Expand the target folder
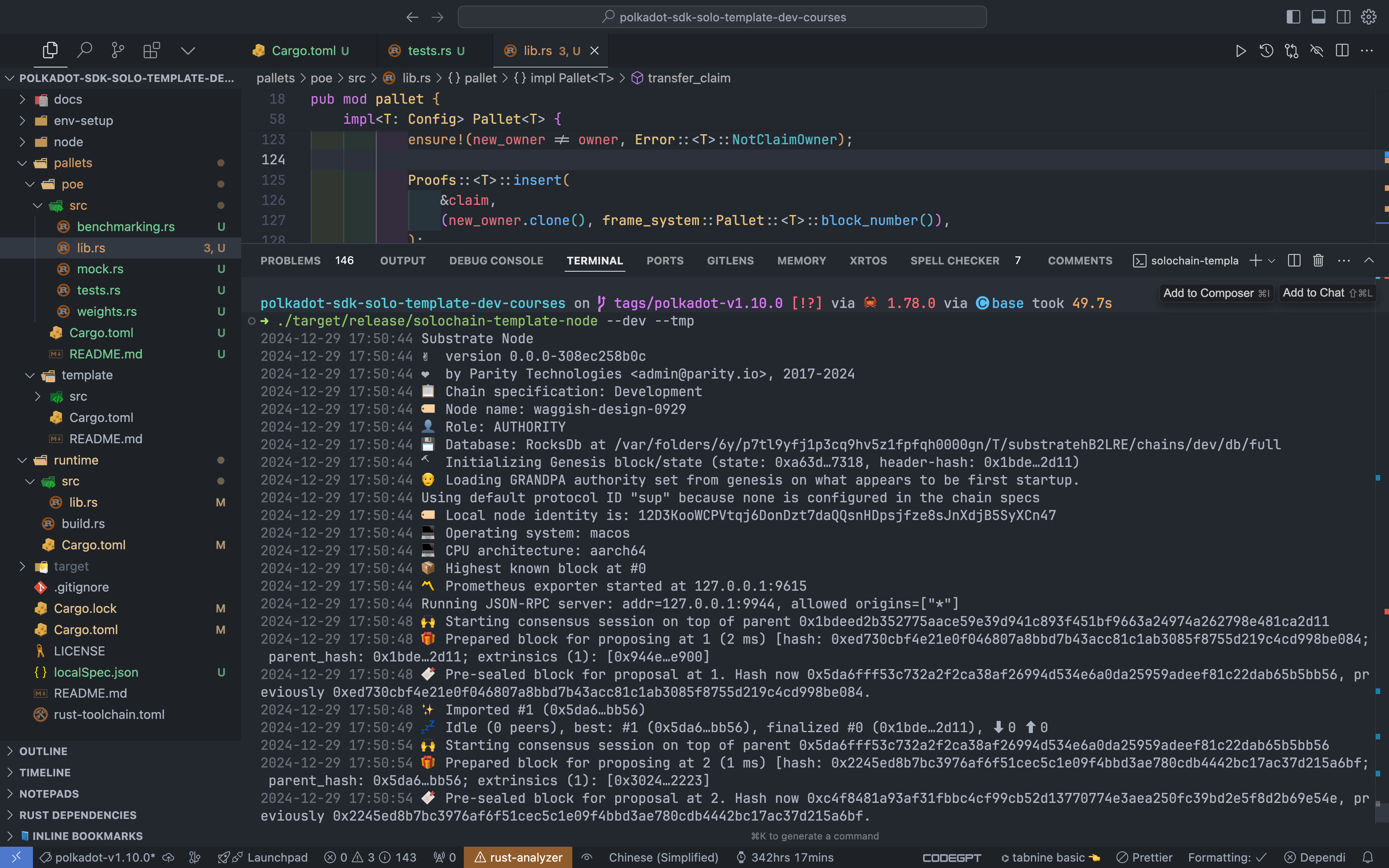1389x868 pixels. [x=121, y=566]
